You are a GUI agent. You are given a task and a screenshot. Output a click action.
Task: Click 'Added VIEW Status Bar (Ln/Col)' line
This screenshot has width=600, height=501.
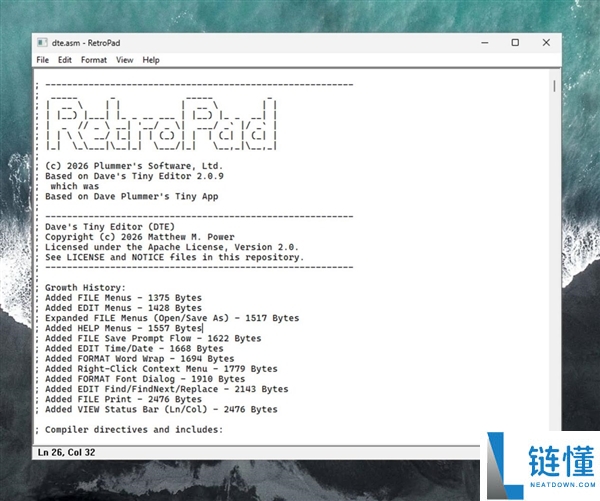[161, 410]
